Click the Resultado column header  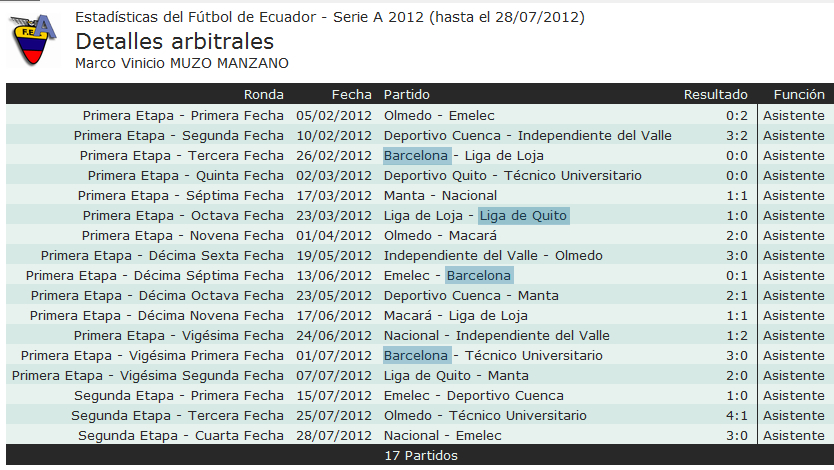pos(715,95)
